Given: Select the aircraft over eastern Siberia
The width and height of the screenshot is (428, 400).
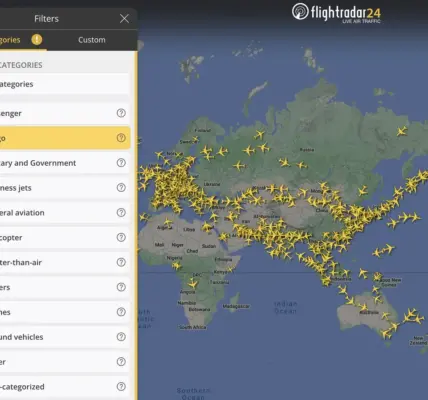Looking at the screenshot, I should click(402, 131).
